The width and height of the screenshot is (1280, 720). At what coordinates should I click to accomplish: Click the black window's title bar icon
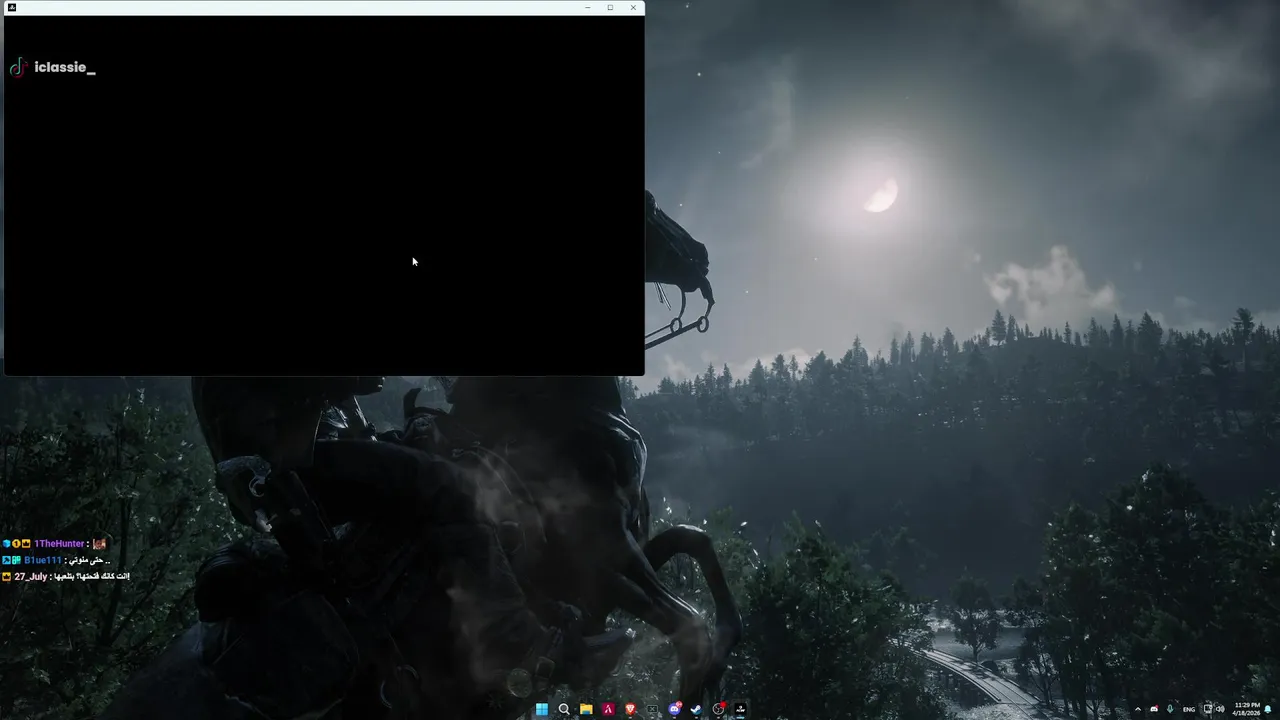coord(12,7)
